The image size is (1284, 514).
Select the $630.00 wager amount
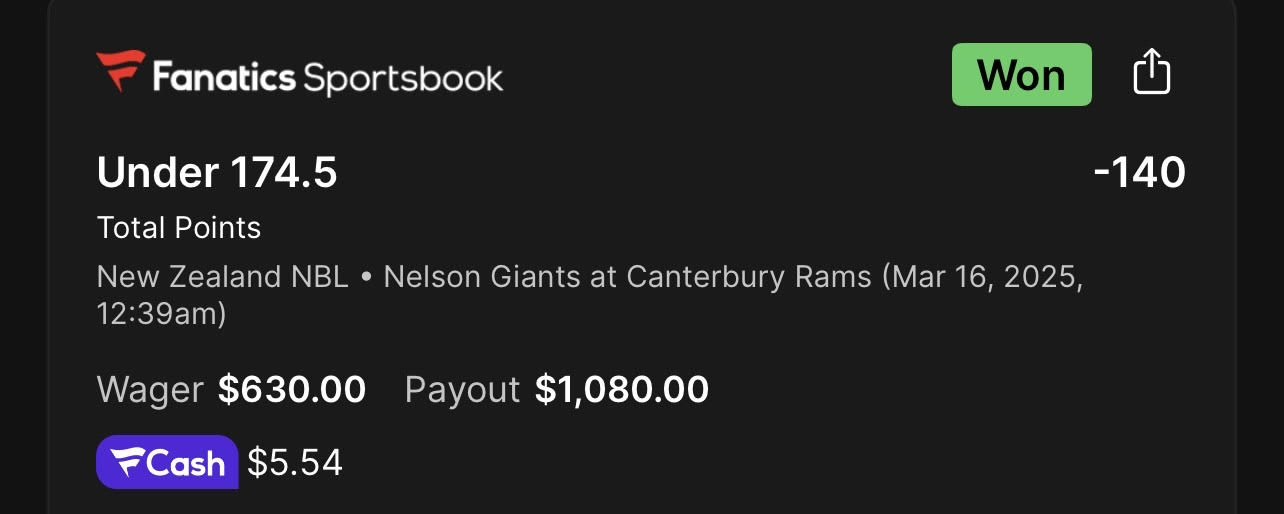292,389
